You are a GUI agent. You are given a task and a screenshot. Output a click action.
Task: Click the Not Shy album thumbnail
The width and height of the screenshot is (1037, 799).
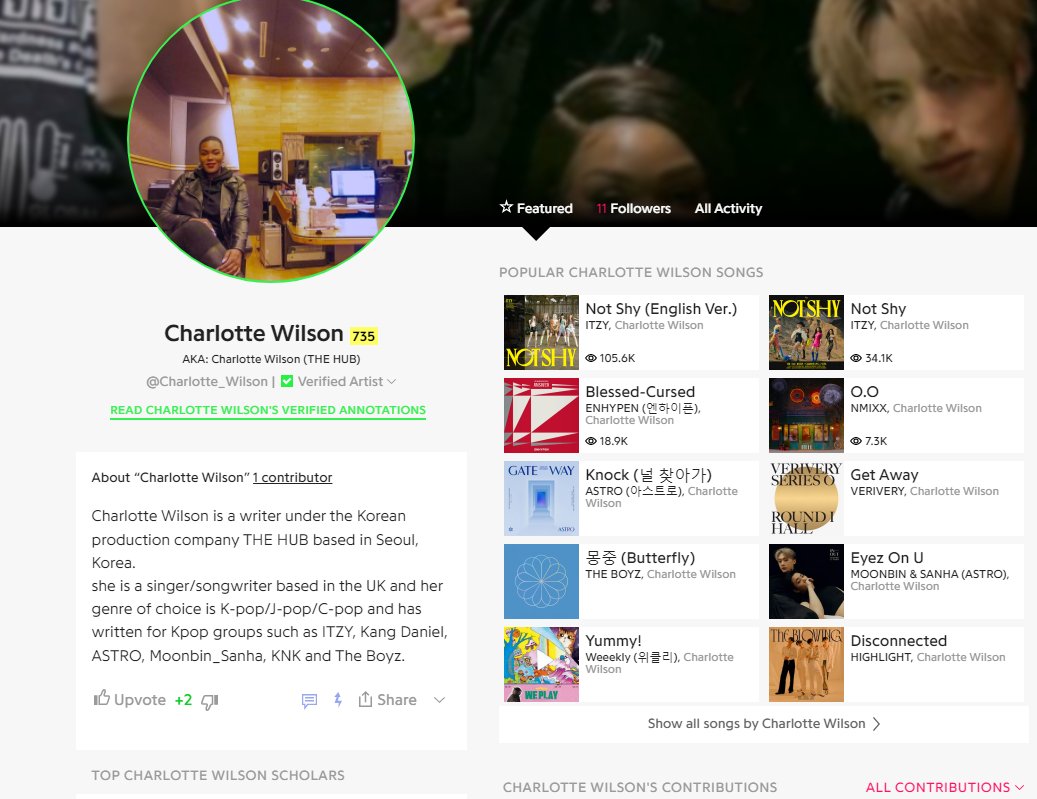806,332
